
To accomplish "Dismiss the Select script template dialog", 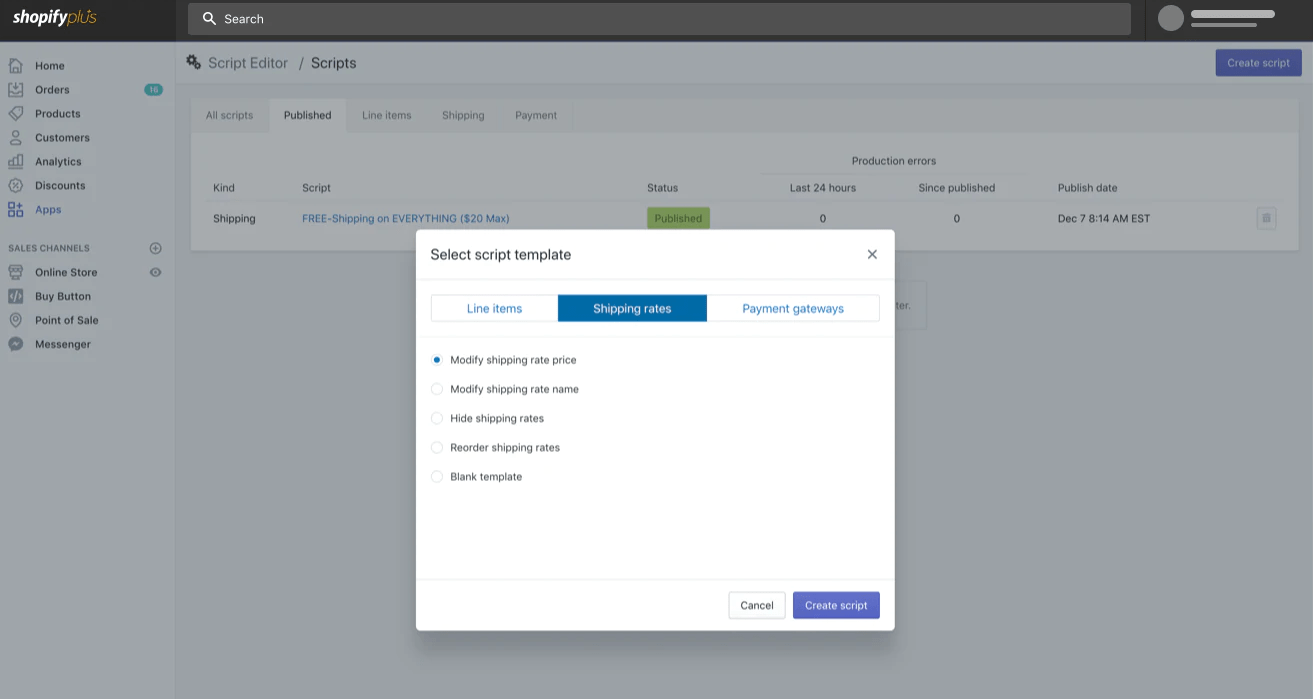I will tap(871, 254).
